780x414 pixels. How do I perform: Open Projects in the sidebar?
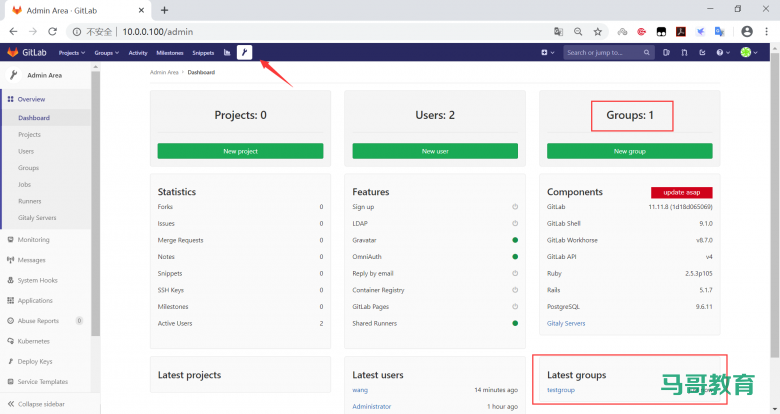coord(29,134)
